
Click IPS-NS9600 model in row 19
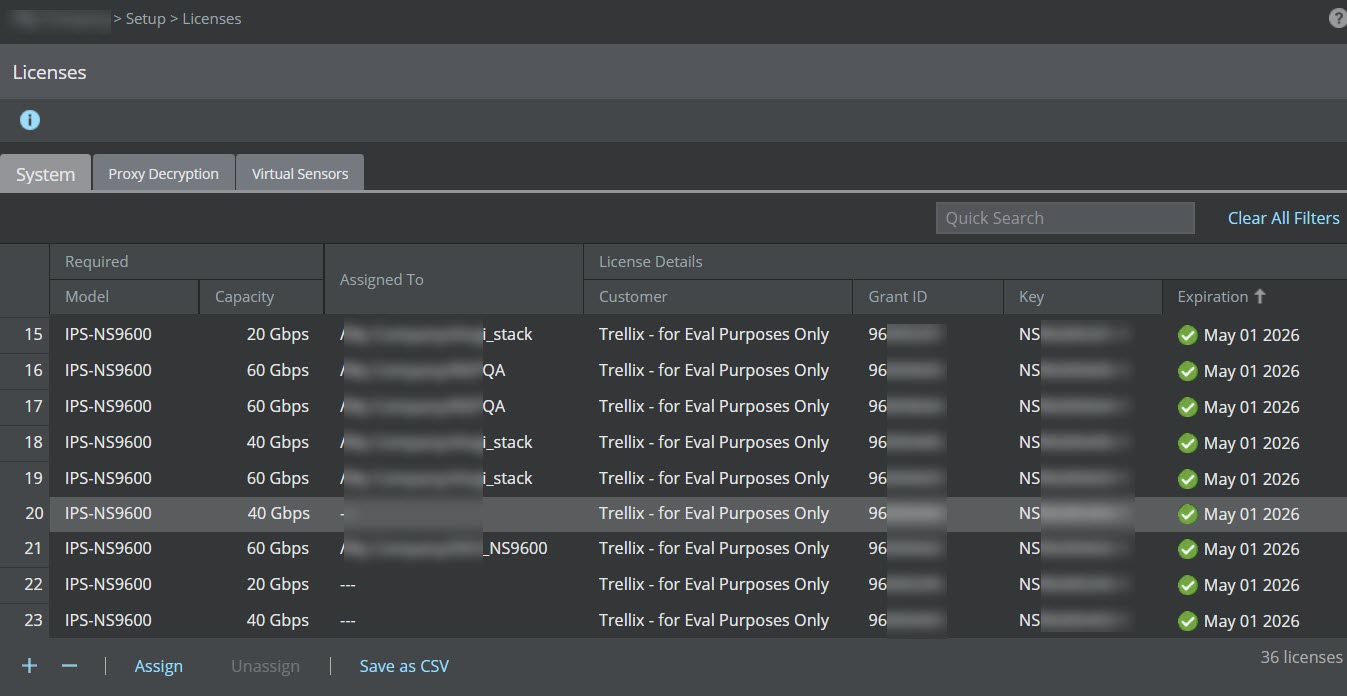point(108,478)
